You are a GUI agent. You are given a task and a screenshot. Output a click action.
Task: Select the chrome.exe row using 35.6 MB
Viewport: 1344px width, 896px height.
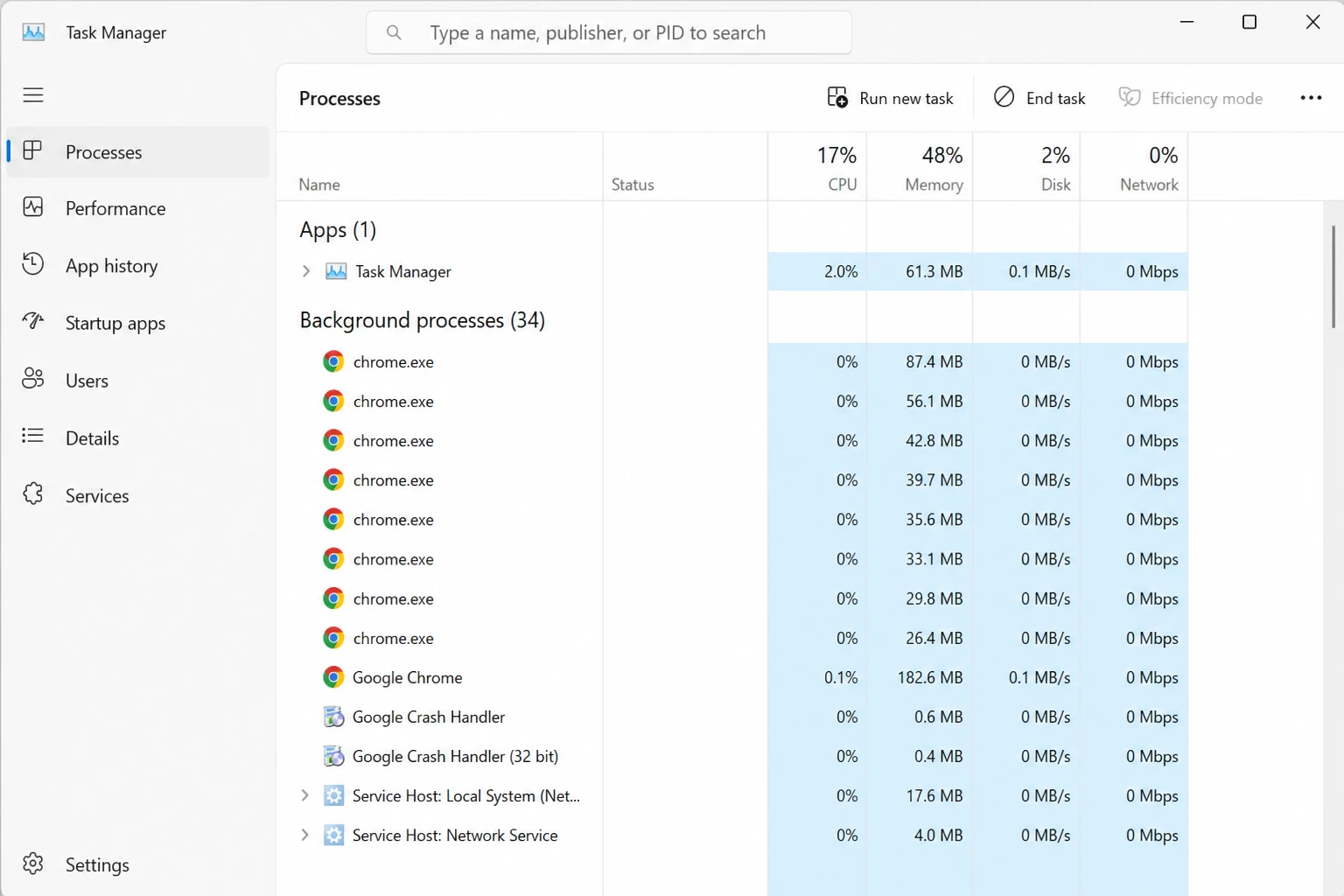[x=732, y=519]
